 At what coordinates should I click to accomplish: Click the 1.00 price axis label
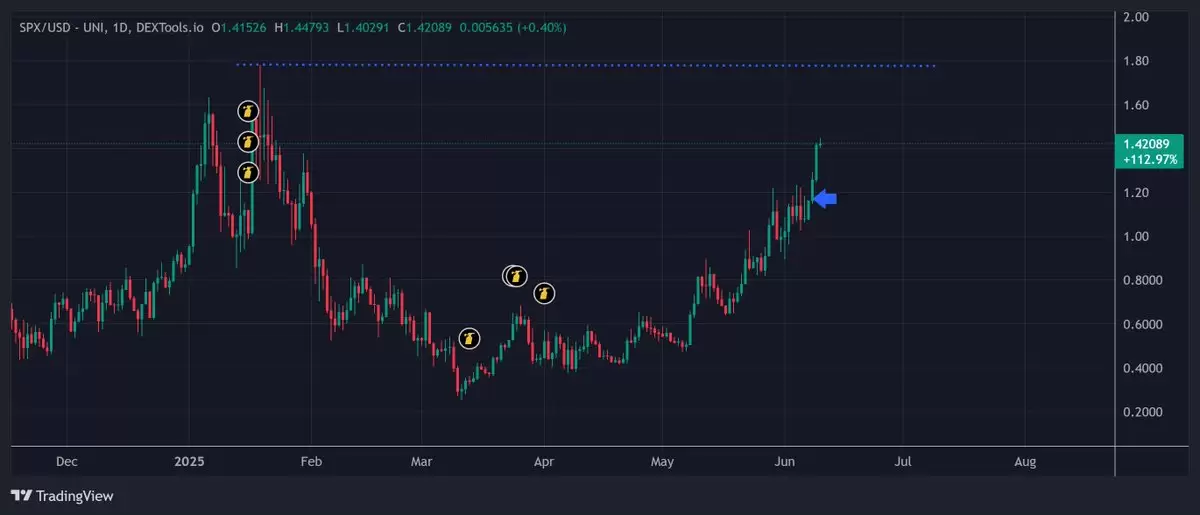click(x=1138, y=237)
